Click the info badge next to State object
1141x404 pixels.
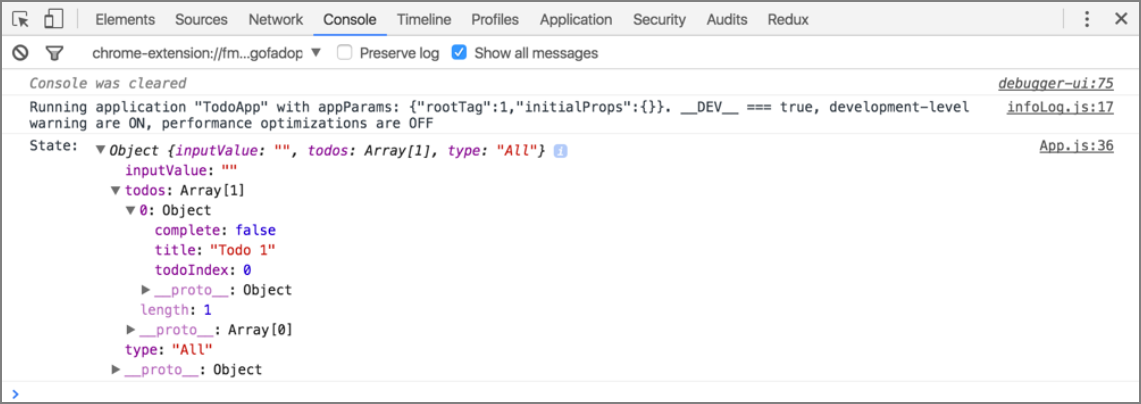[x=560, y=150]
